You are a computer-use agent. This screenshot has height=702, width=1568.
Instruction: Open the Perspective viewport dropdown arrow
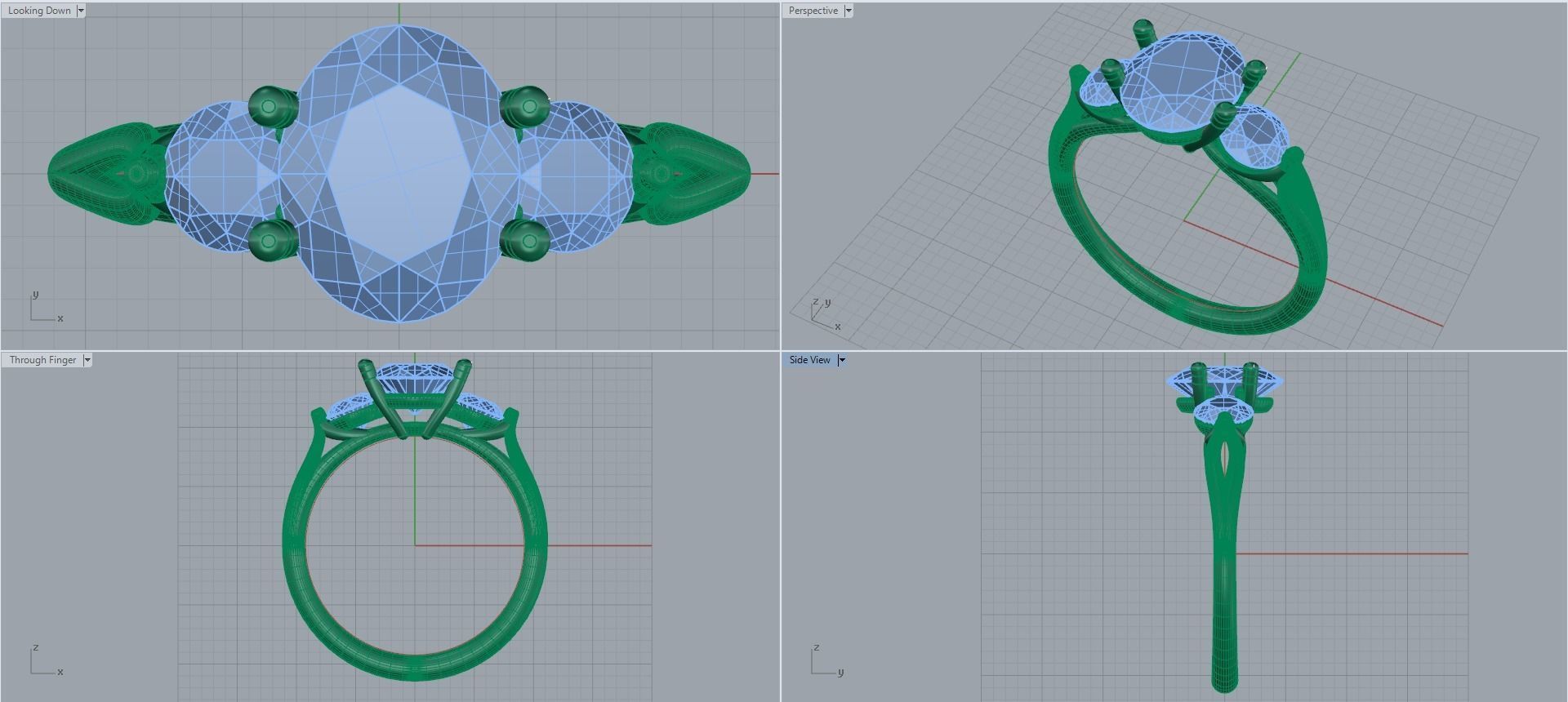point(849,11)
